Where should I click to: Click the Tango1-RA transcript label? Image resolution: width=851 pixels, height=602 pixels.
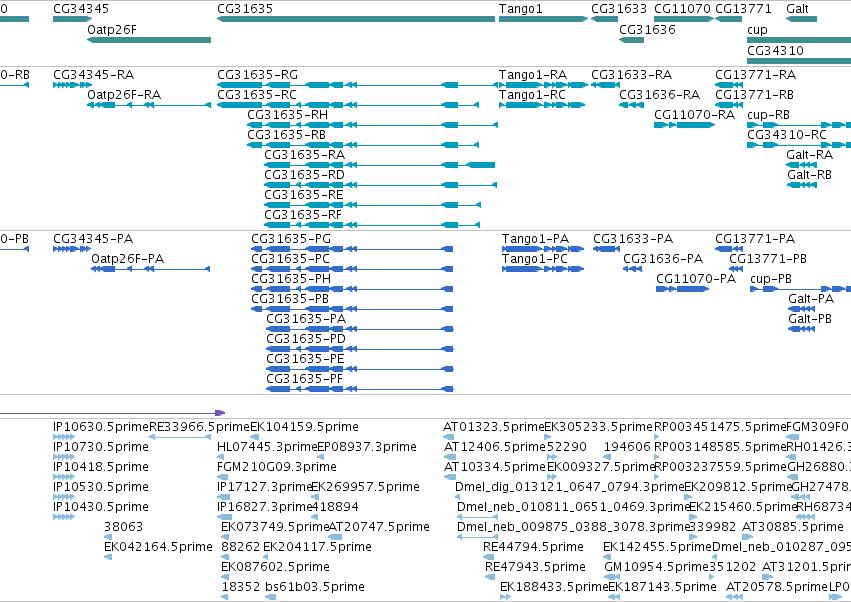532,74
